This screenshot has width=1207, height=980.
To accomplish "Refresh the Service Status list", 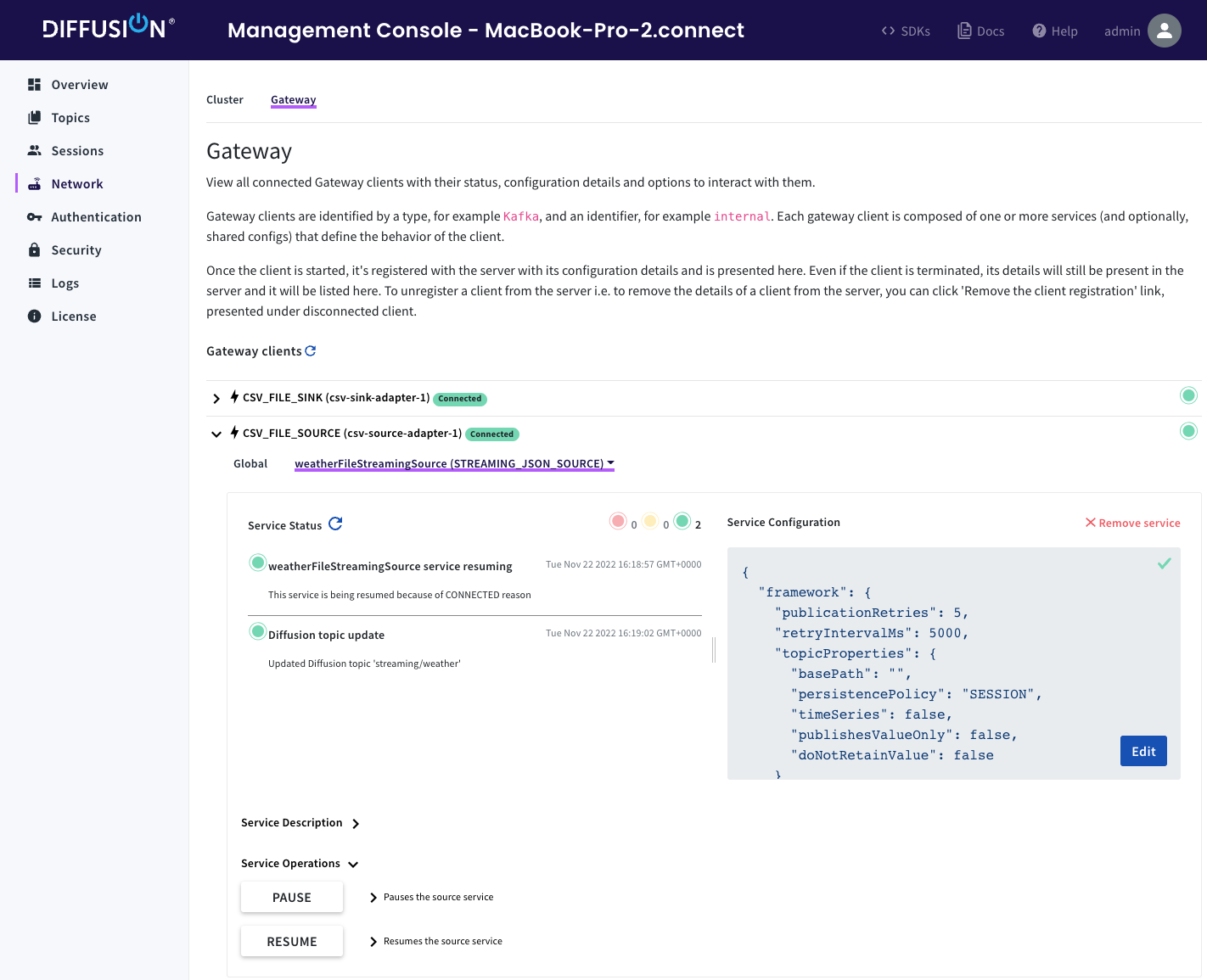I will tap(335, 524).
